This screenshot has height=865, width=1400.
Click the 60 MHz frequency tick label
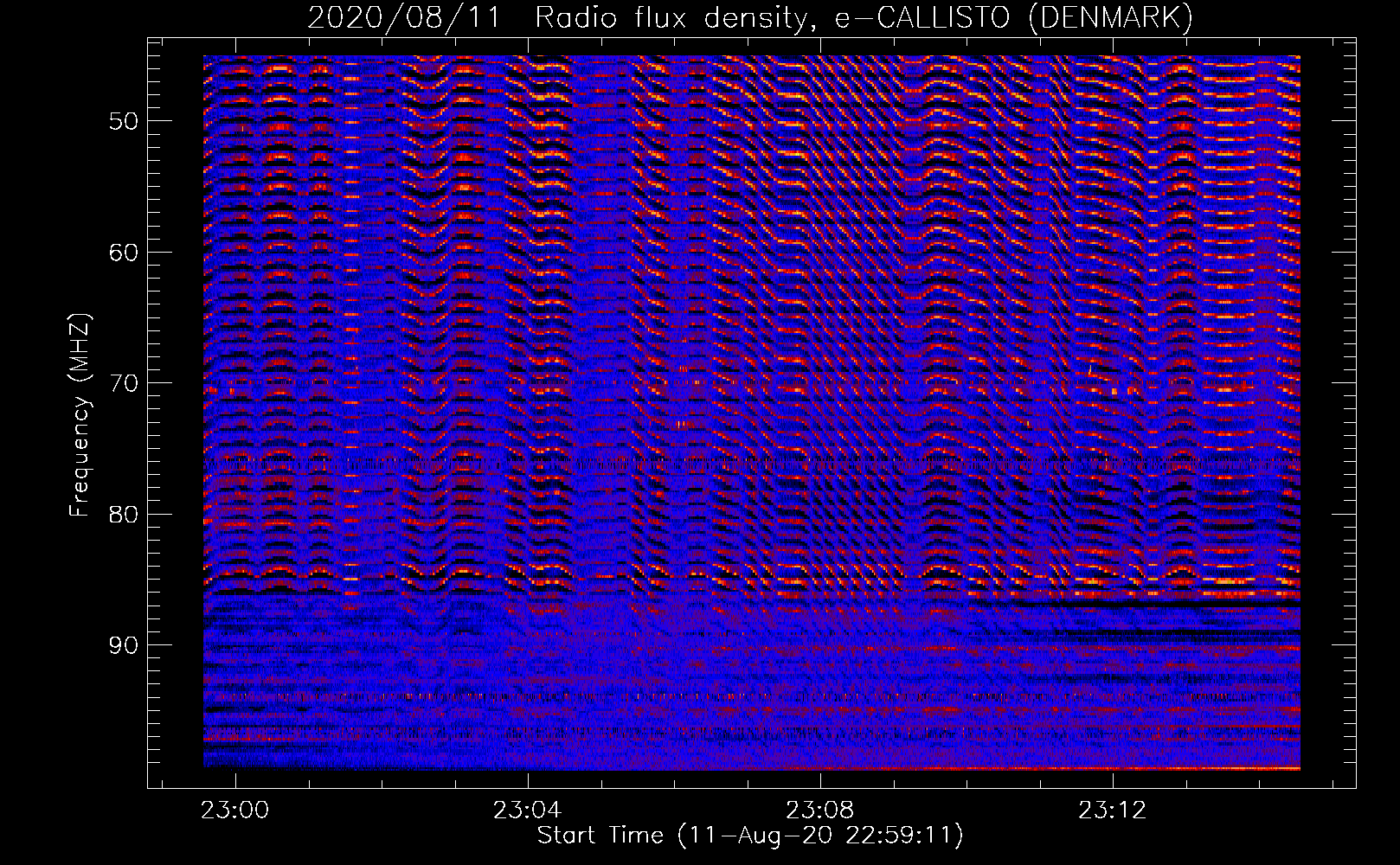point(124,253)
